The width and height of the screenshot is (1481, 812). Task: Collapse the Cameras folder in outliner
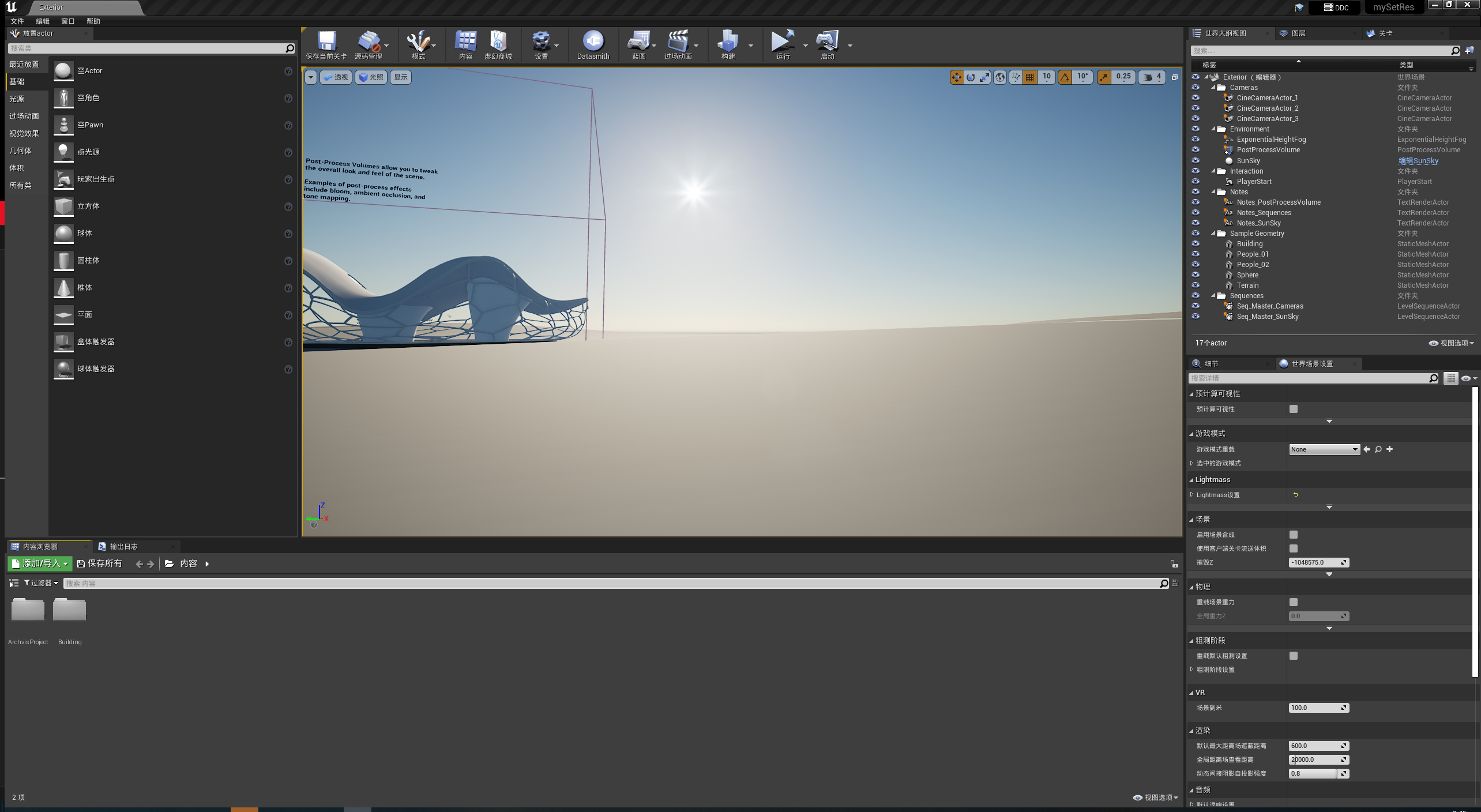coord(1213,88)
